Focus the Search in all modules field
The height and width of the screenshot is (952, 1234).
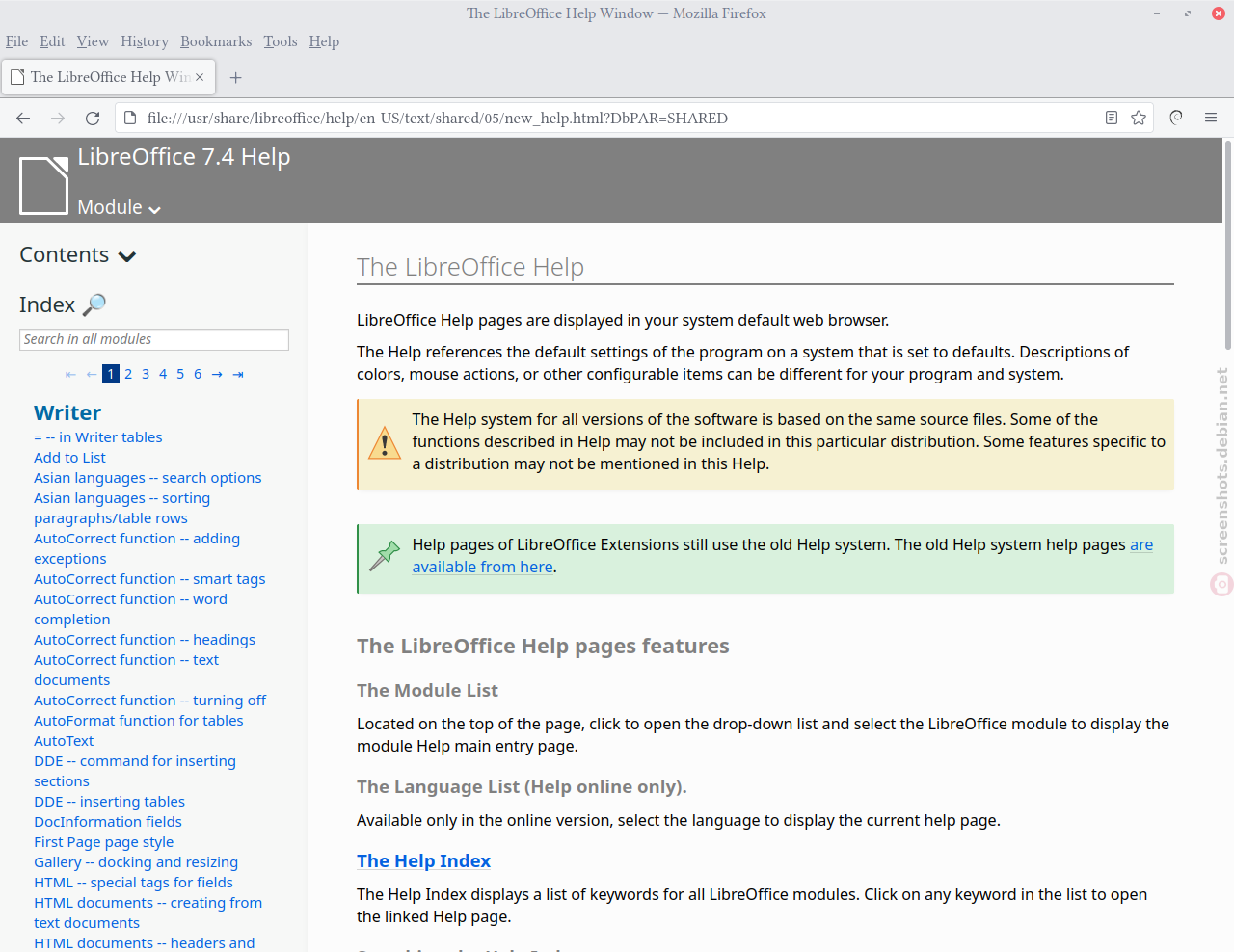click(154, 339)
